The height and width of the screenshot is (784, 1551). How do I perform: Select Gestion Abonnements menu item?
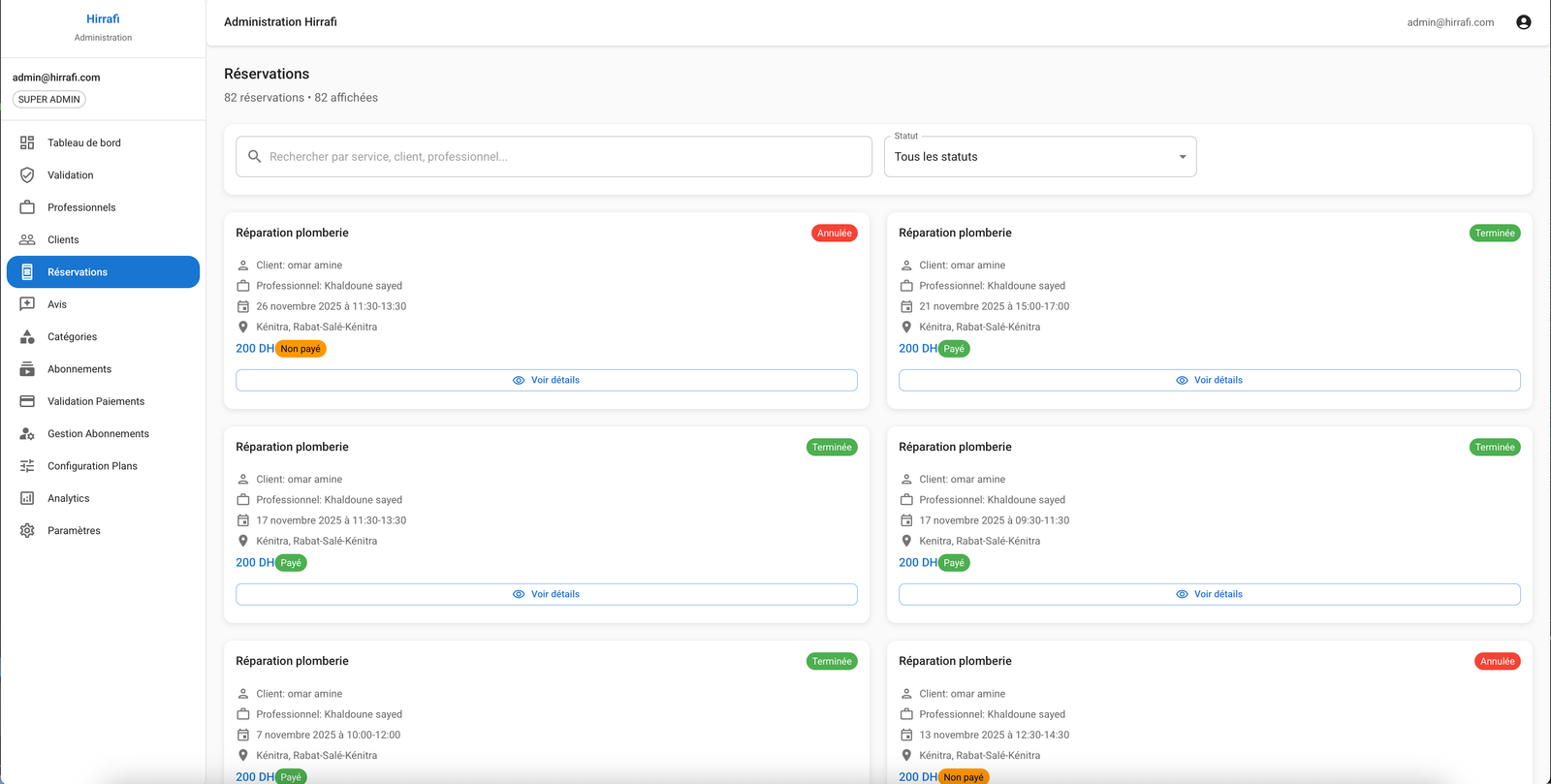(98, 434)
